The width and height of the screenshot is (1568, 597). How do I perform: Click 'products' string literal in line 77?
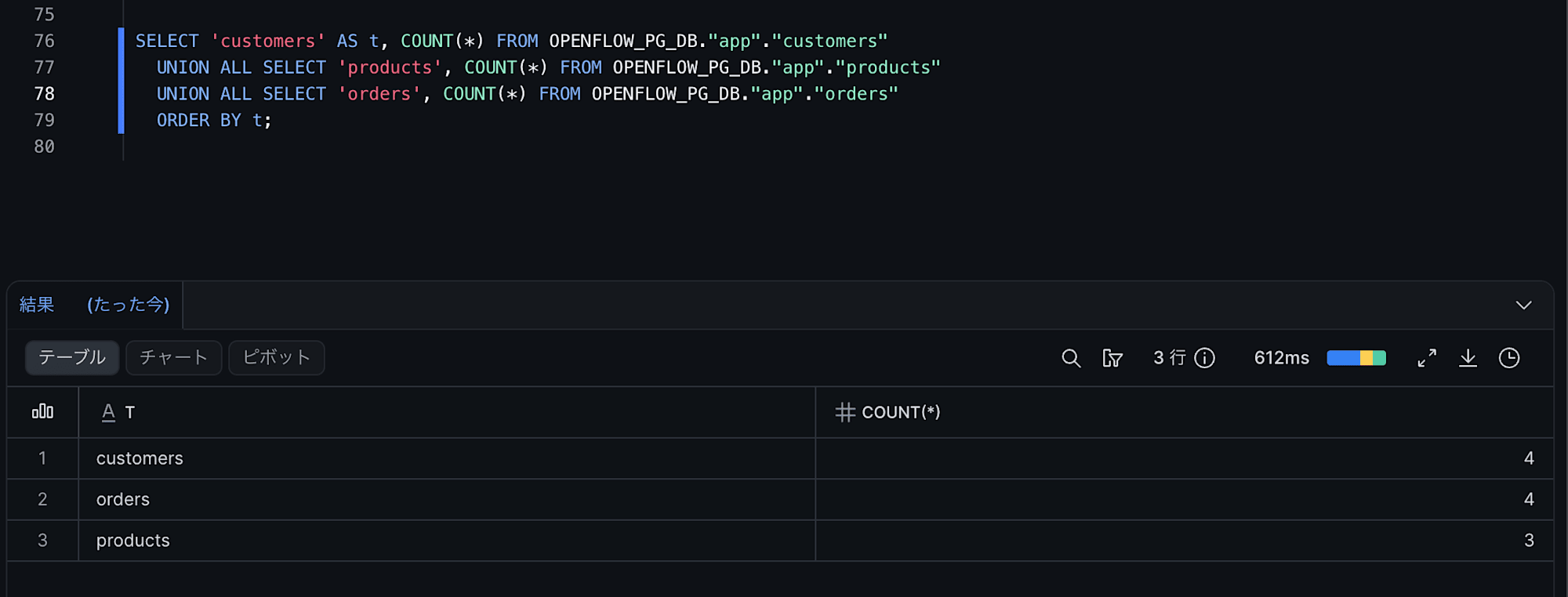390,67
